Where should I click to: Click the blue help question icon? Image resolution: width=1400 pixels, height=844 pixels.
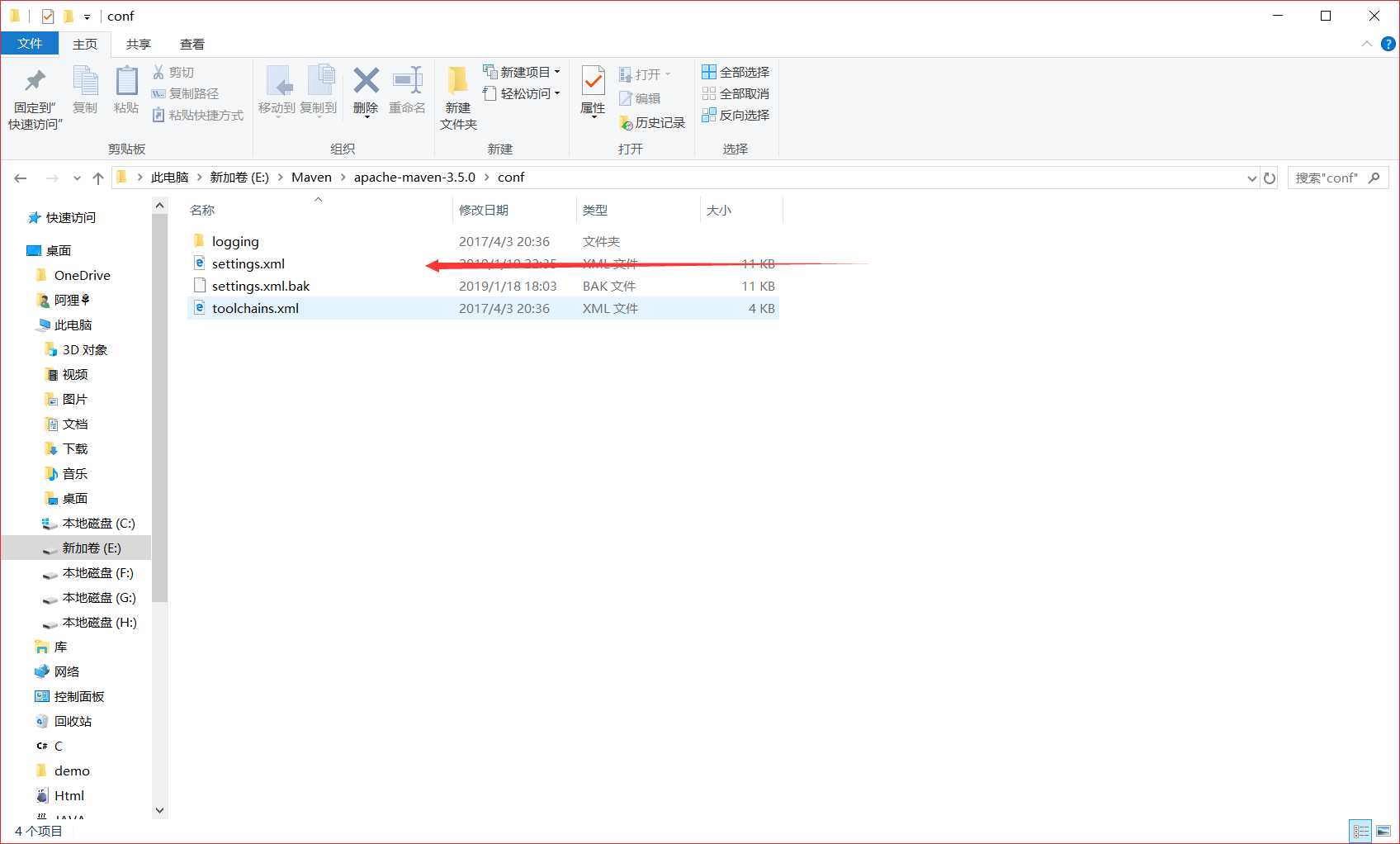1388,44
